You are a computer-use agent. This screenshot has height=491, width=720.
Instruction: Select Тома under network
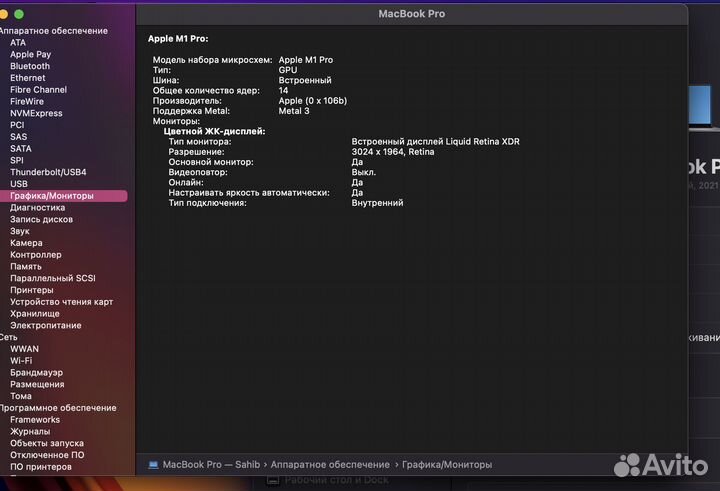tap(21, 396)
